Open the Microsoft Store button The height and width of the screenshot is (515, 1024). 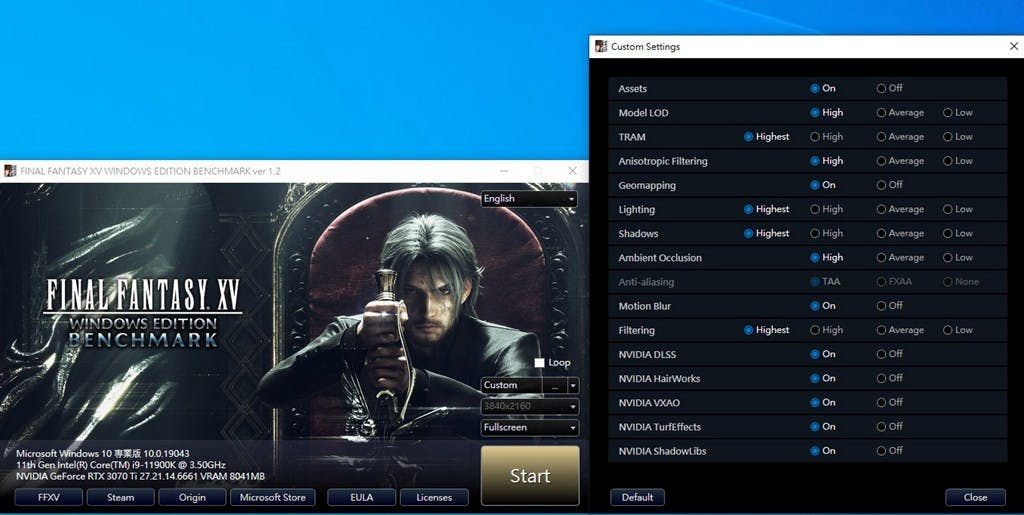pyautogui.click(x=272, y=497)
